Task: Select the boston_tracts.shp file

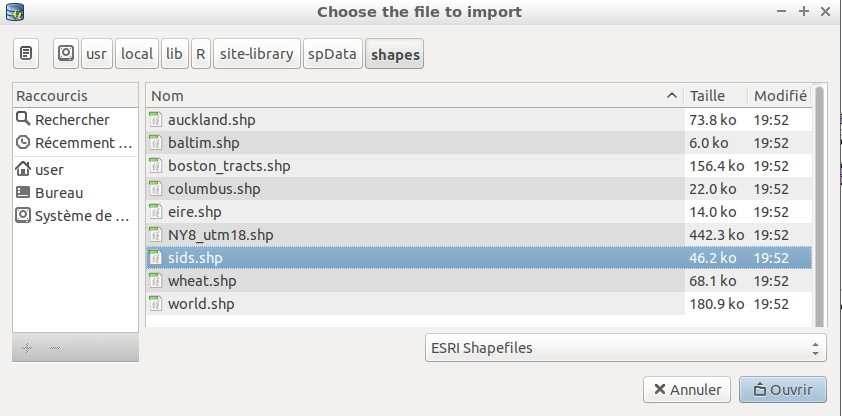Action: (x=478, y=166)
